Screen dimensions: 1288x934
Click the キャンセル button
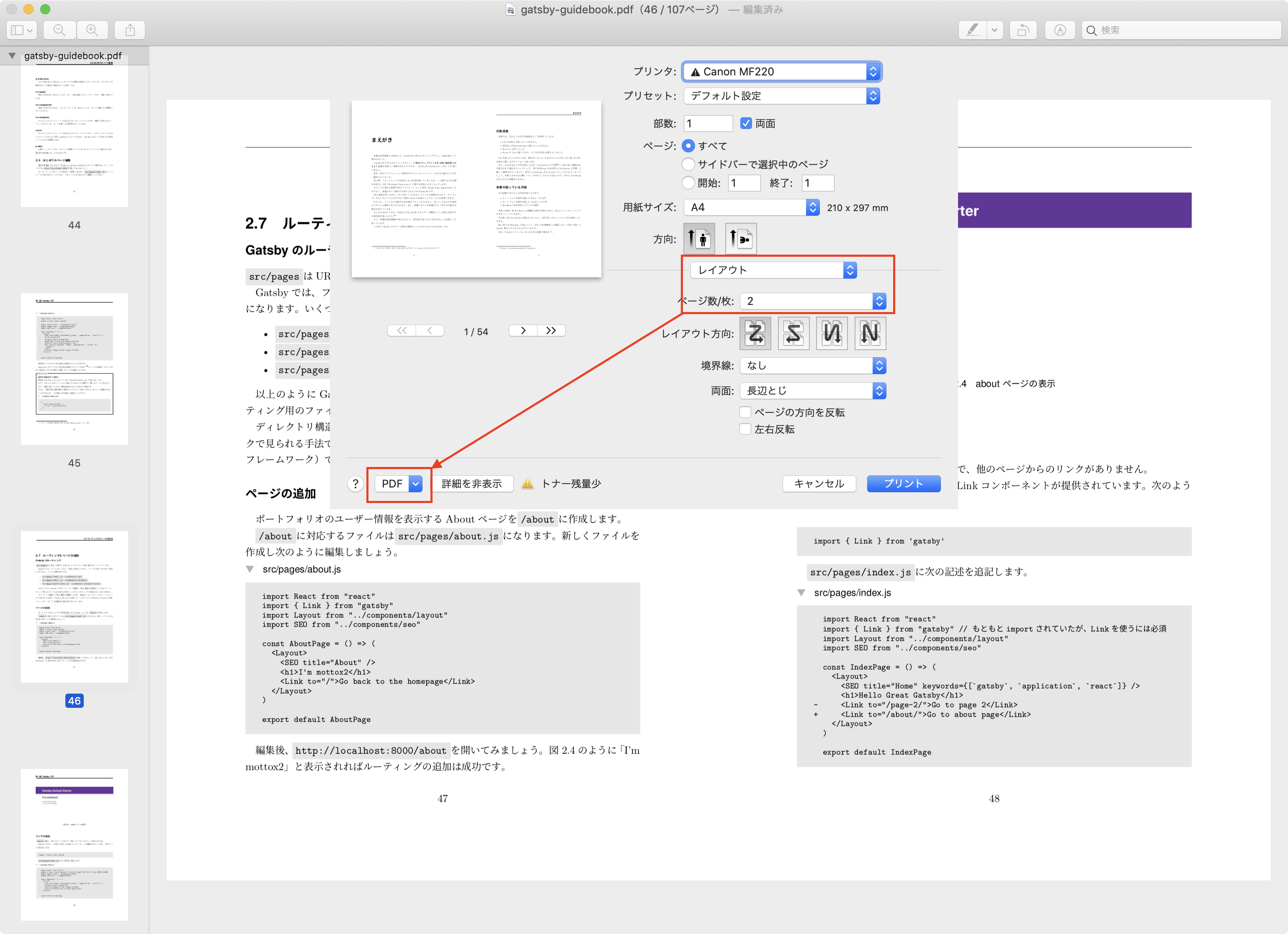tap(819, 483)
